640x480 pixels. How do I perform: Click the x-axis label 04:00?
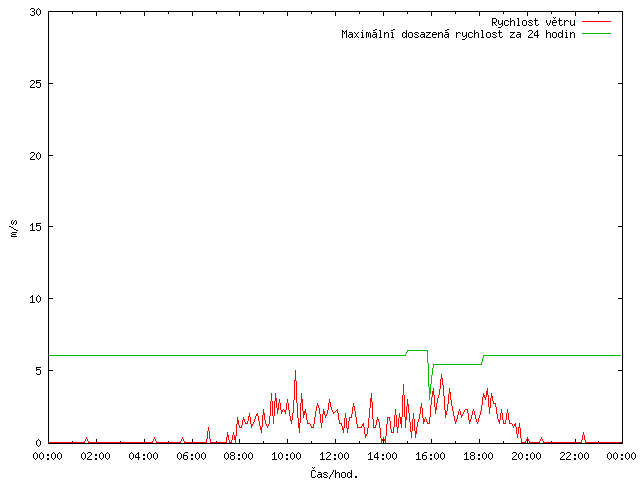click(143, 456)
